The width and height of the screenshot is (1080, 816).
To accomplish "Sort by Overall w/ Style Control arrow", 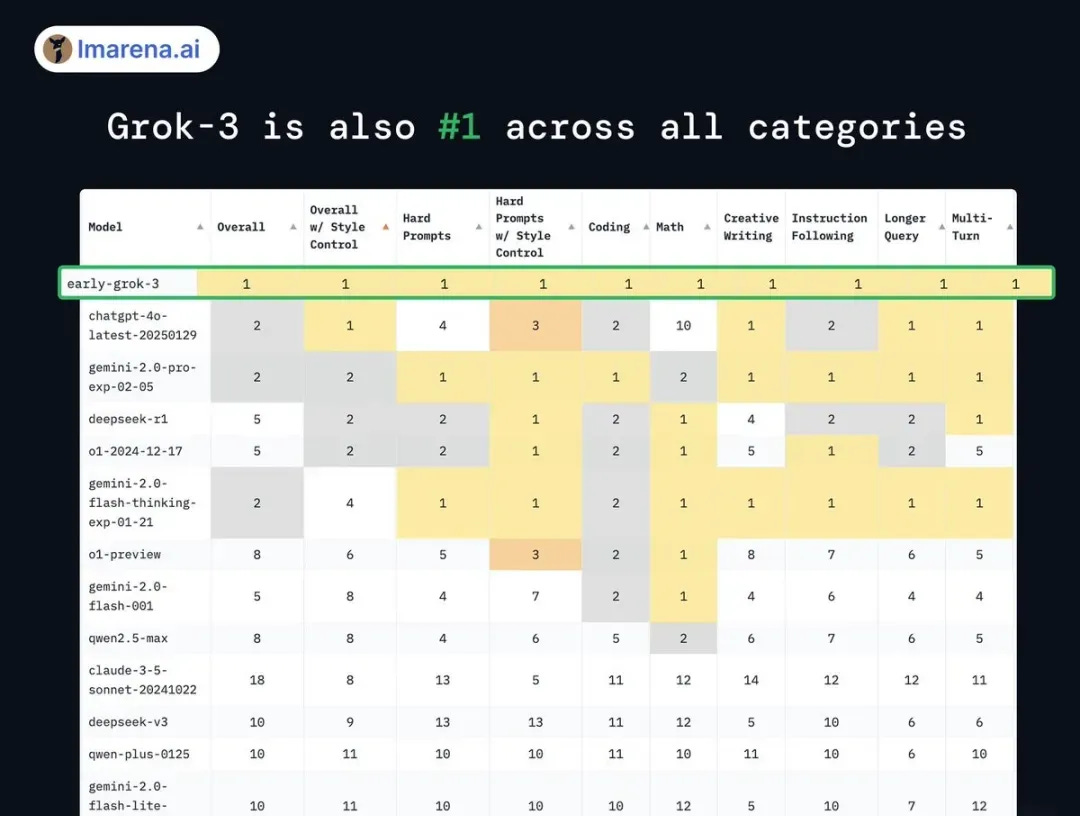I will [x=386, y=227].
